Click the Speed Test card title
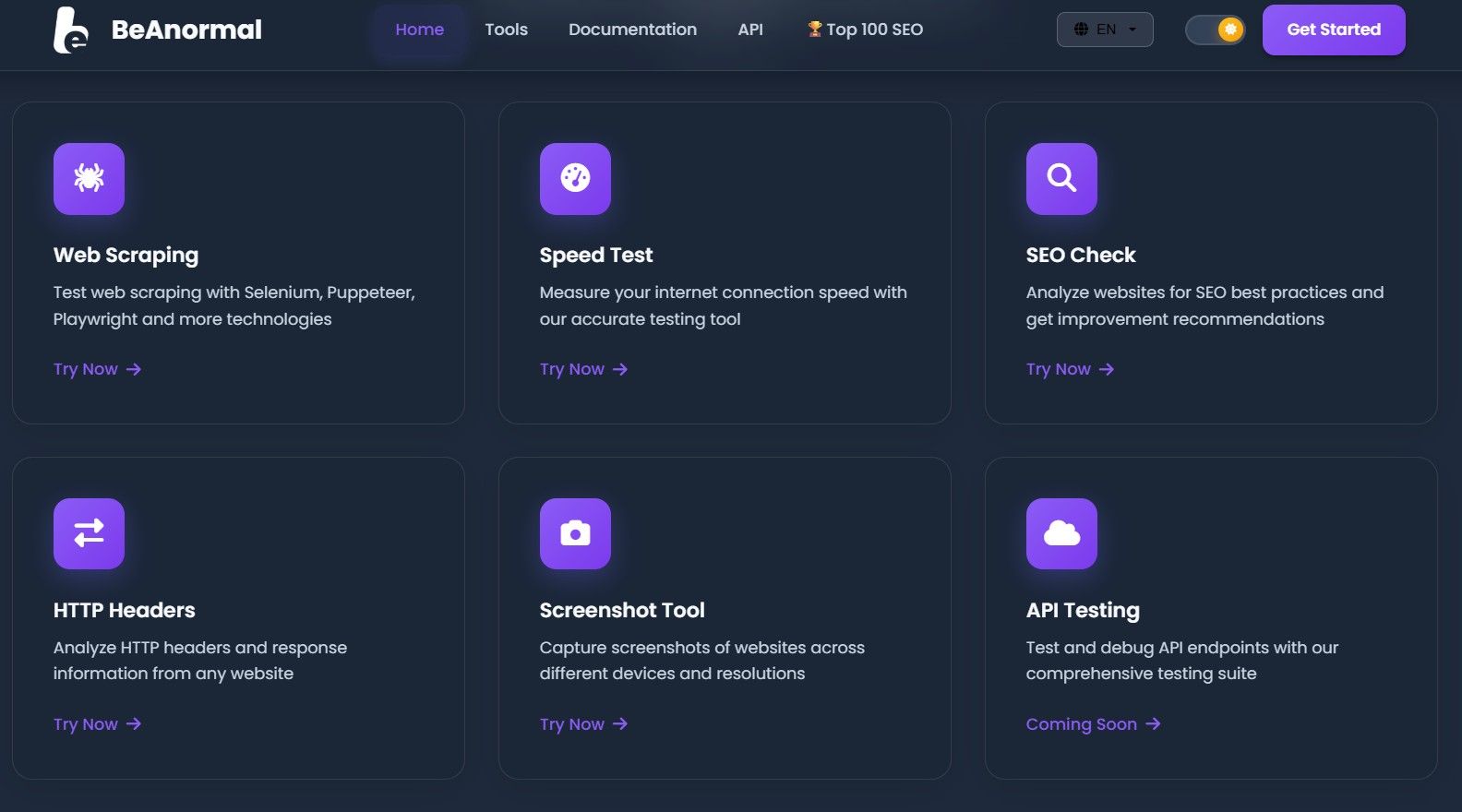Viewport: 1462px width, 812px height. click(596, 255)
